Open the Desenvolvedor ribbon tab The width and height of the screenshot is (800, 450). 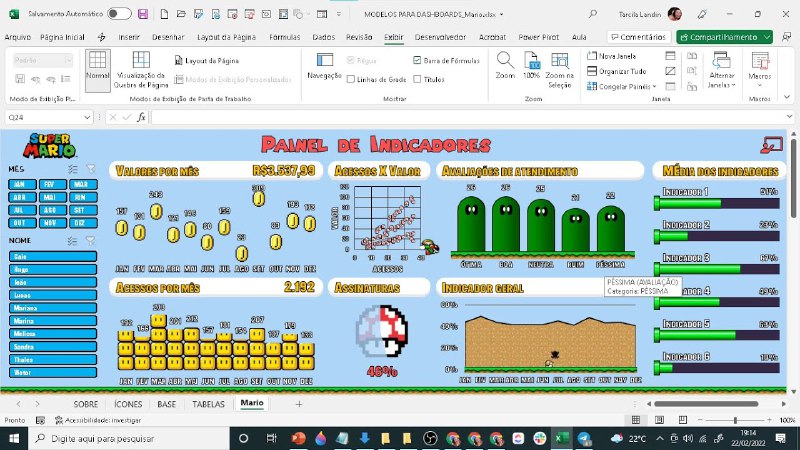click(x=440, y=37)
